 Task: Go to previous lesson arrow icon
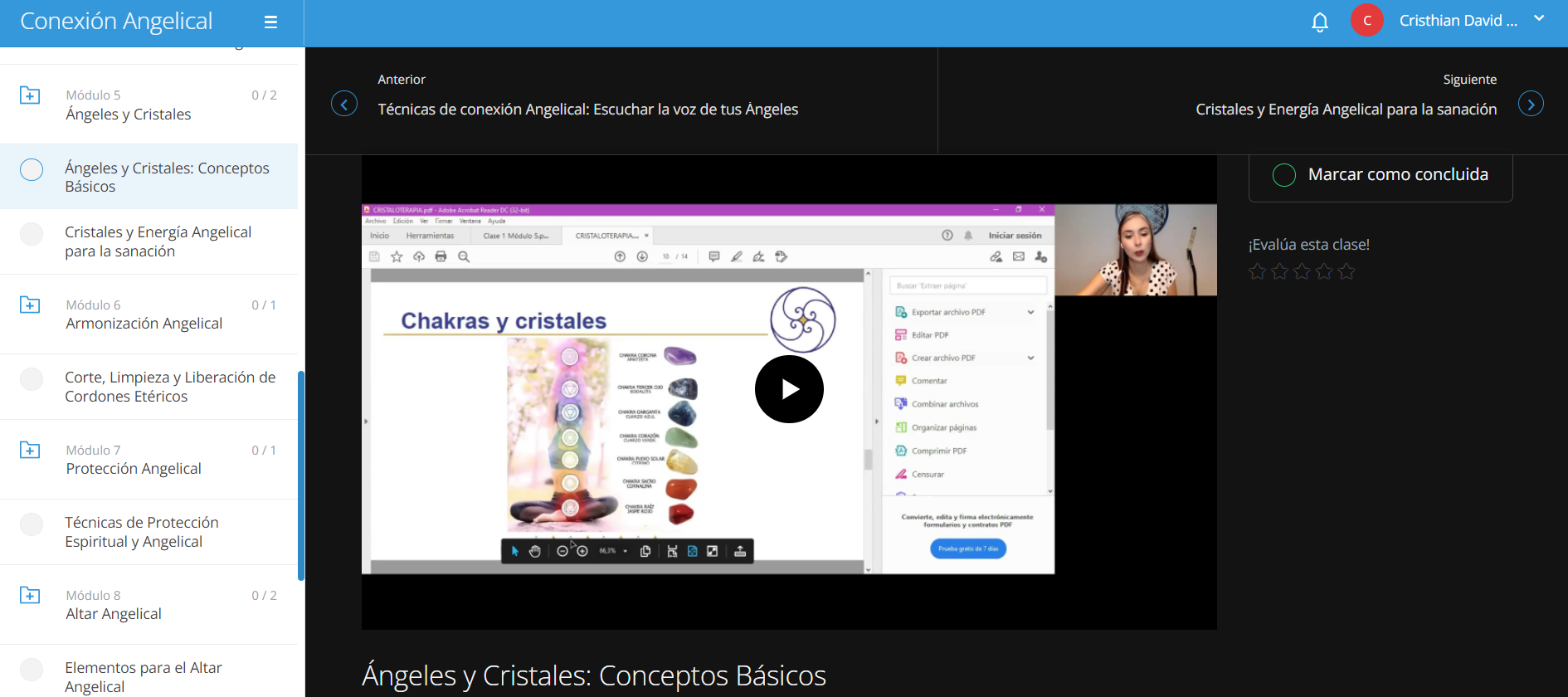(x=344, y=104)
